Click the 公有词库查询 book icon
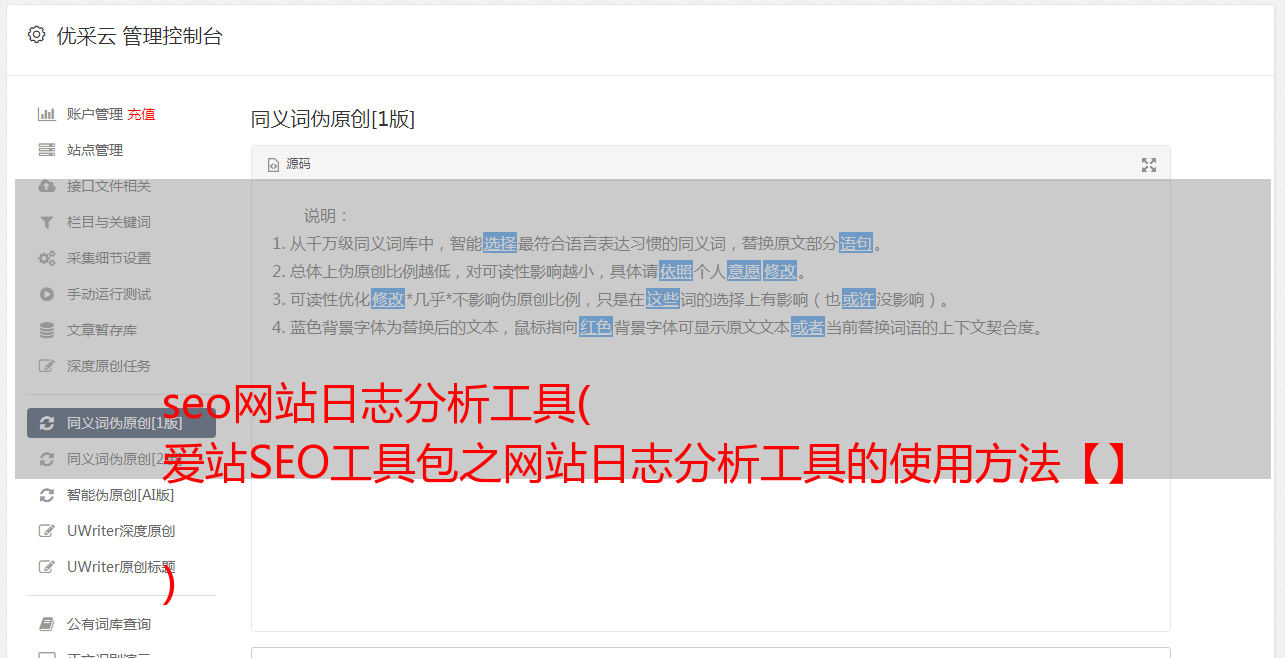 (46, 624)
